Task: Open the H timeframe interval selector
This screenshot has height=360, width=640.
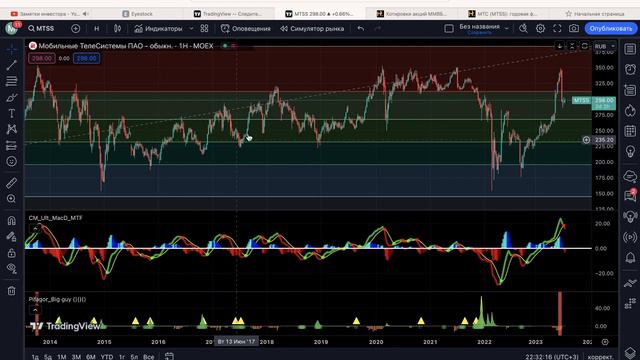Action: click(96, 29)
